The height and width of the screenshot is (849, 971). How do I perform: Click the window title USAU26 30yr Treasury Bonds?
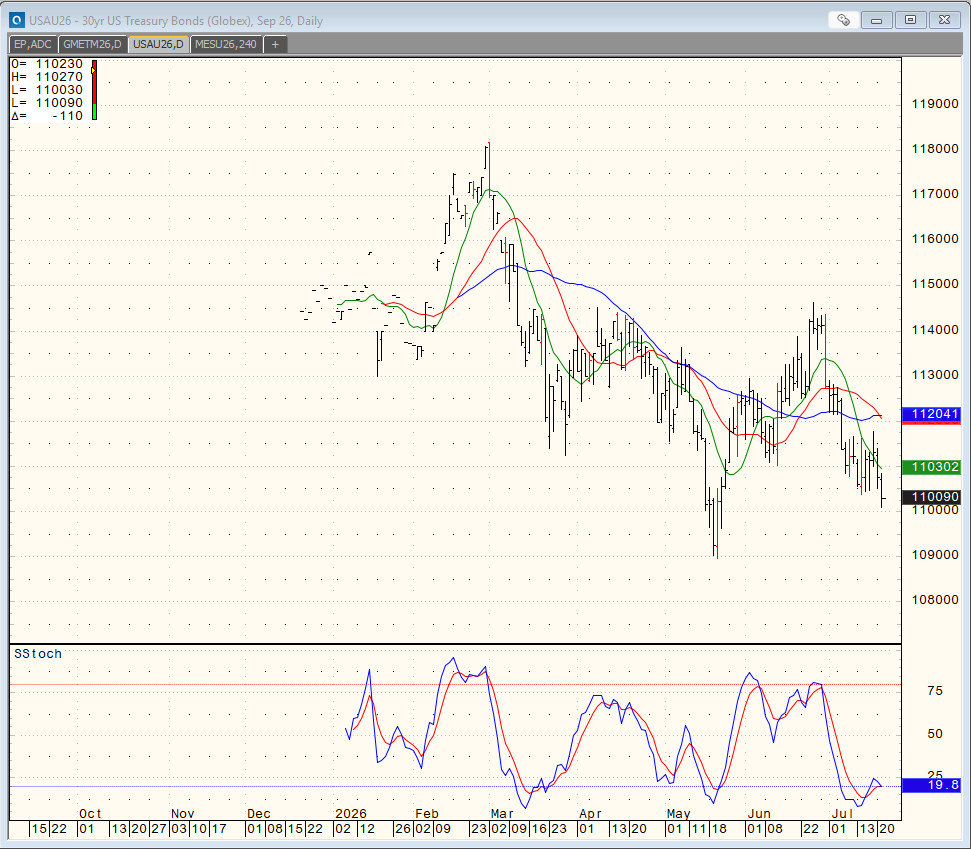tap(176, 20)
